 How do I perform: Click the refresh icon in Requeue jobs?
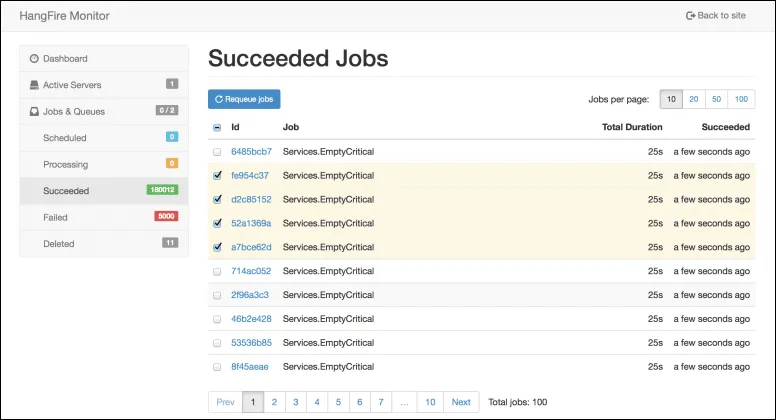(x=219, y=100)
